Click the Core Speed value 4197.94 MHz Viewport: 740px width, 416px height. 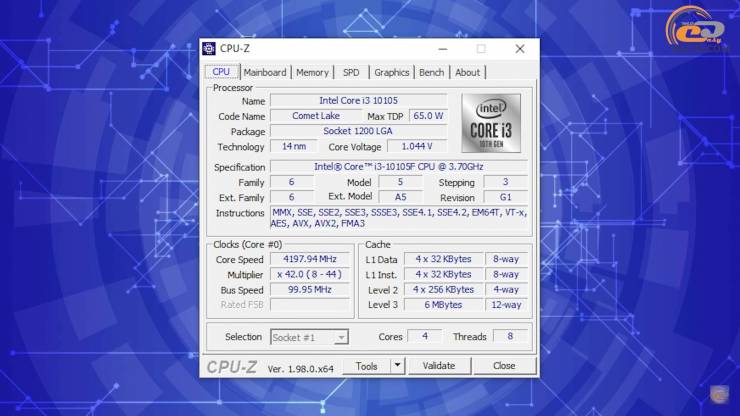pyautogui.click(x=310, y=259)
